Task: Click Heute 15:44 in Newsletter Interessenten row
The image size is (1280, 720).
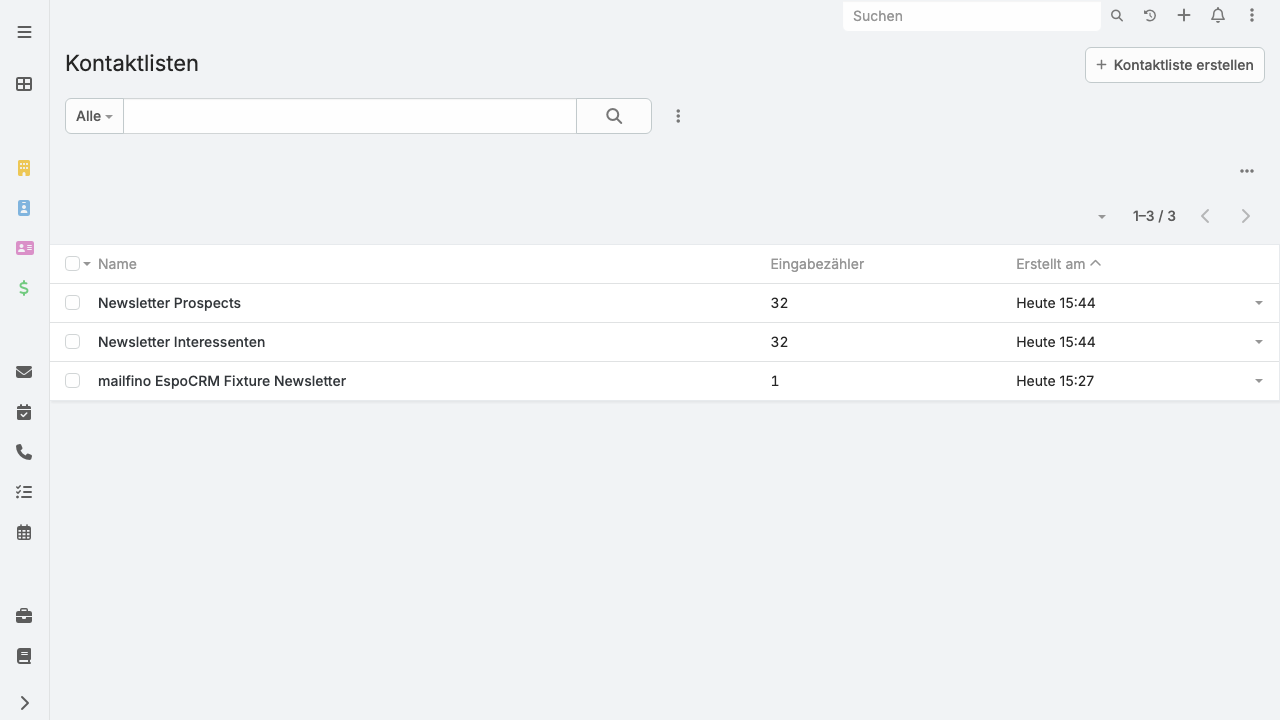Action: point(1055,342)
